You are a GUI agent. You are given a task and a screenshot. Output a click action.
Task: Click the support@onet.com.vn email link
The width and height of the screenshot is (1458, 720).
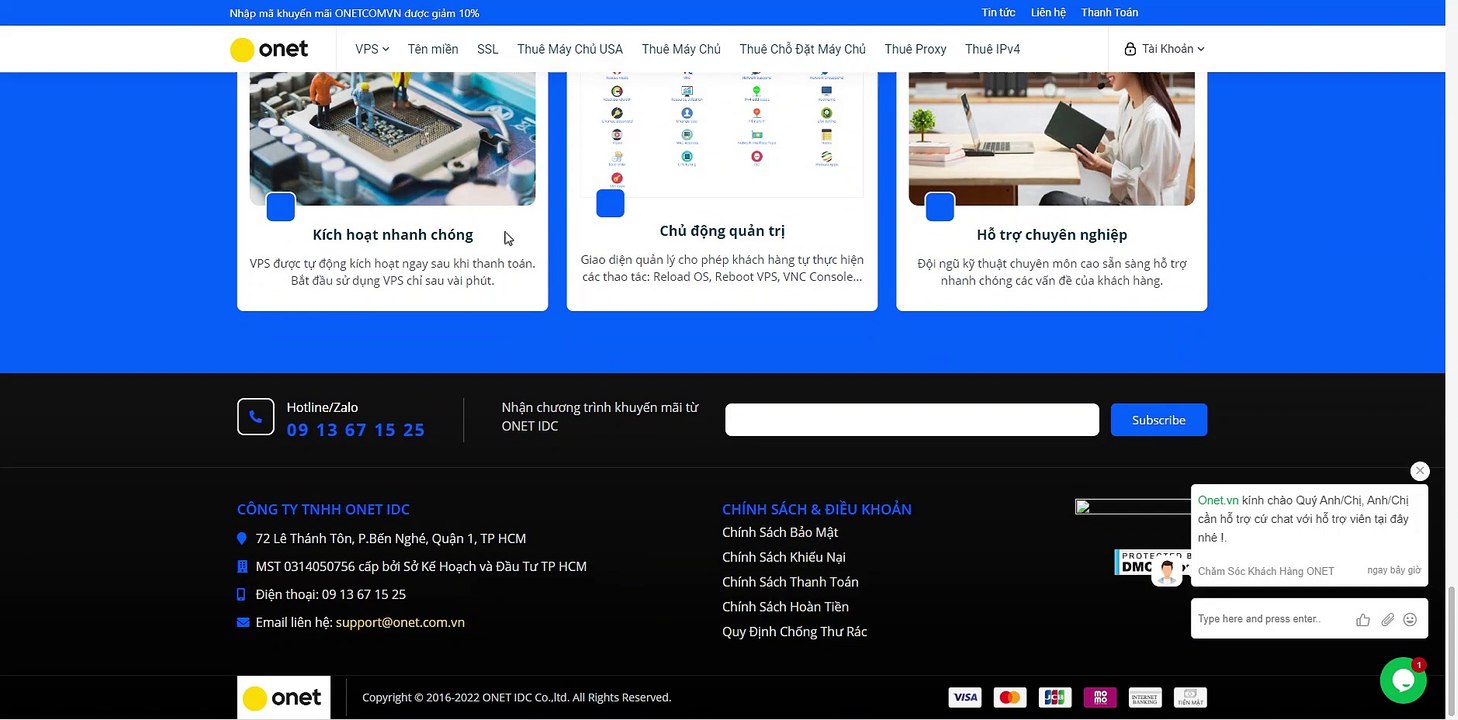coord(400,622)
